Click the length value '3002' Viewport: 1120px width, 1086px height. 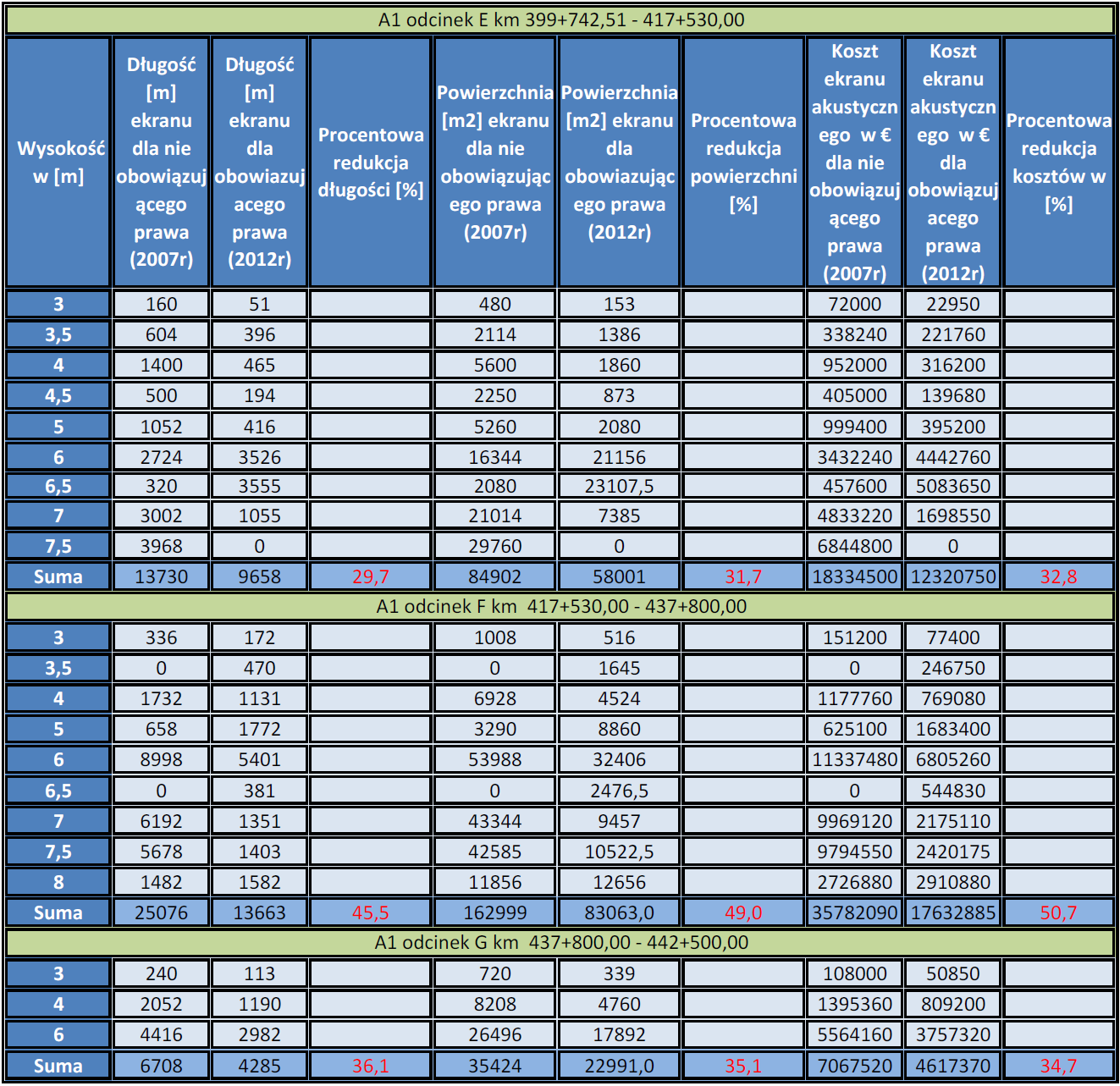161,515
